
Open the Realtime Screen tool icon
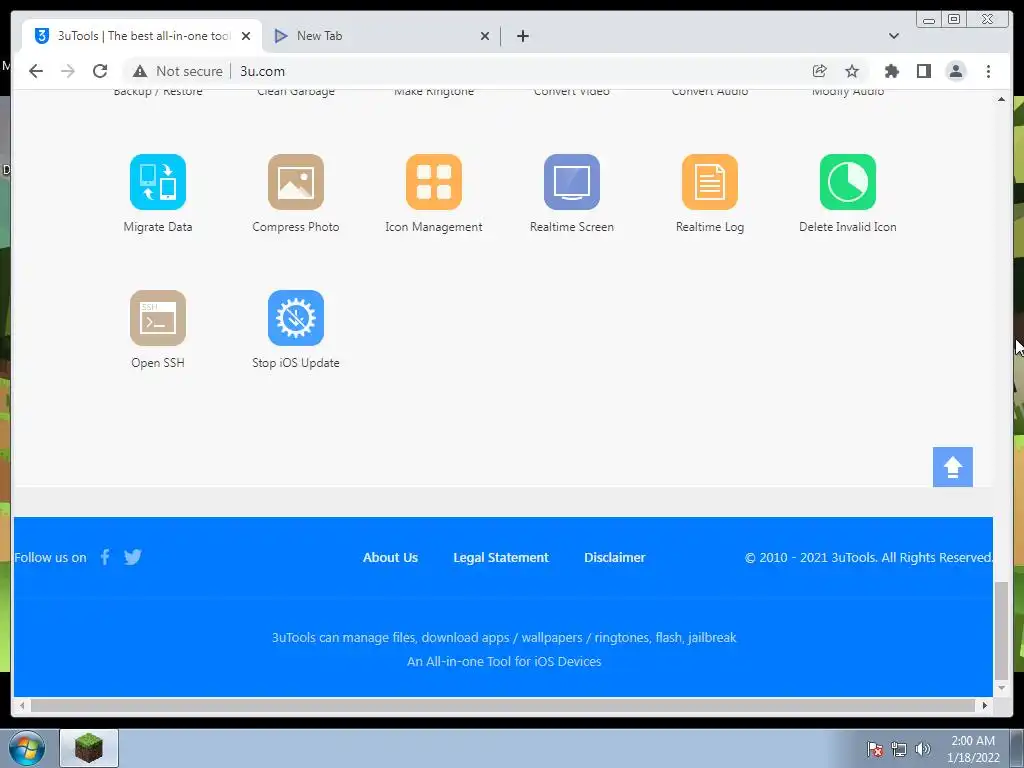click(x=571, y=182)
